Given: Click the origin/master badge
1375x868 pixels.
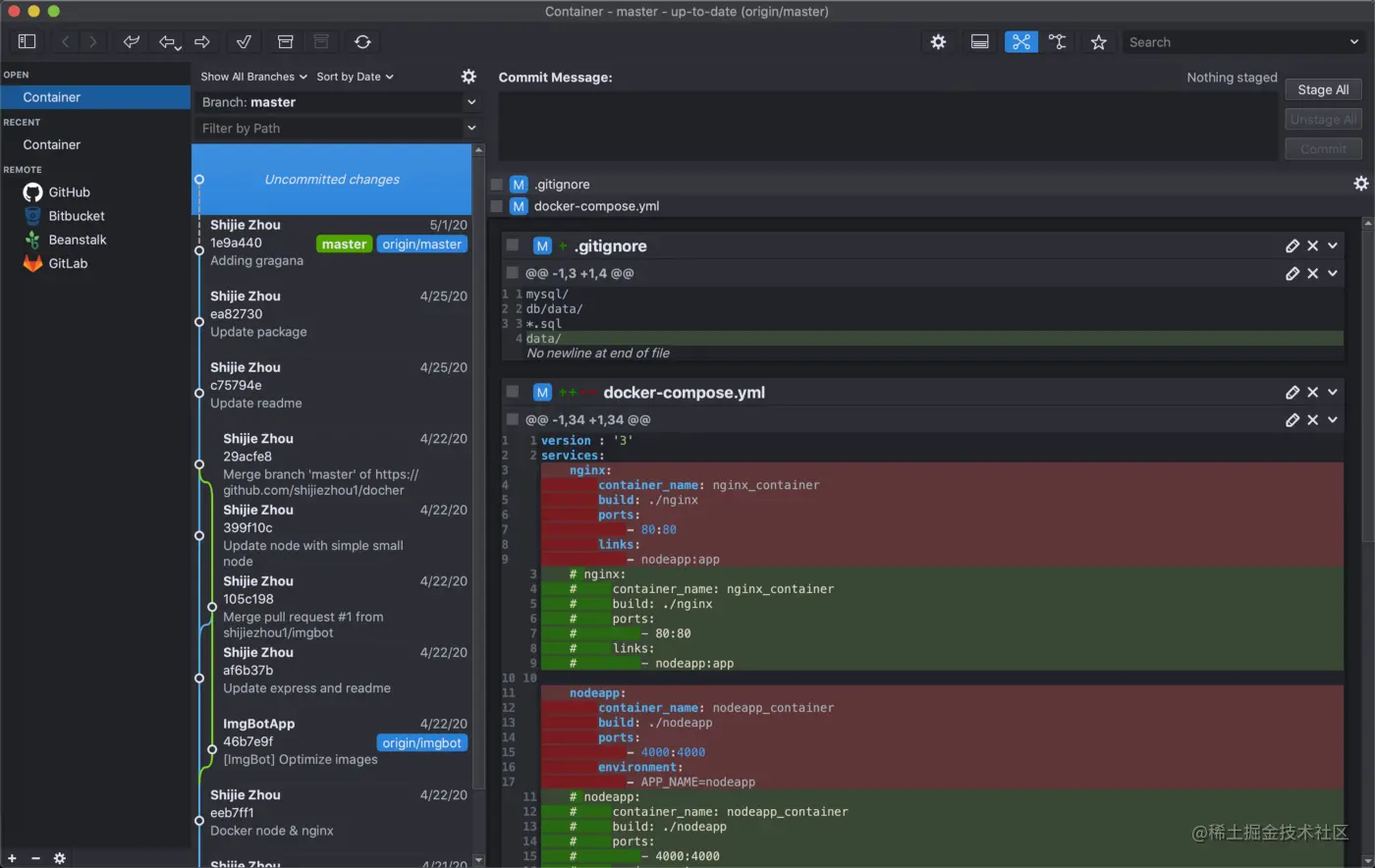Looking at the screenshot, I should click(x=422, y=244).
